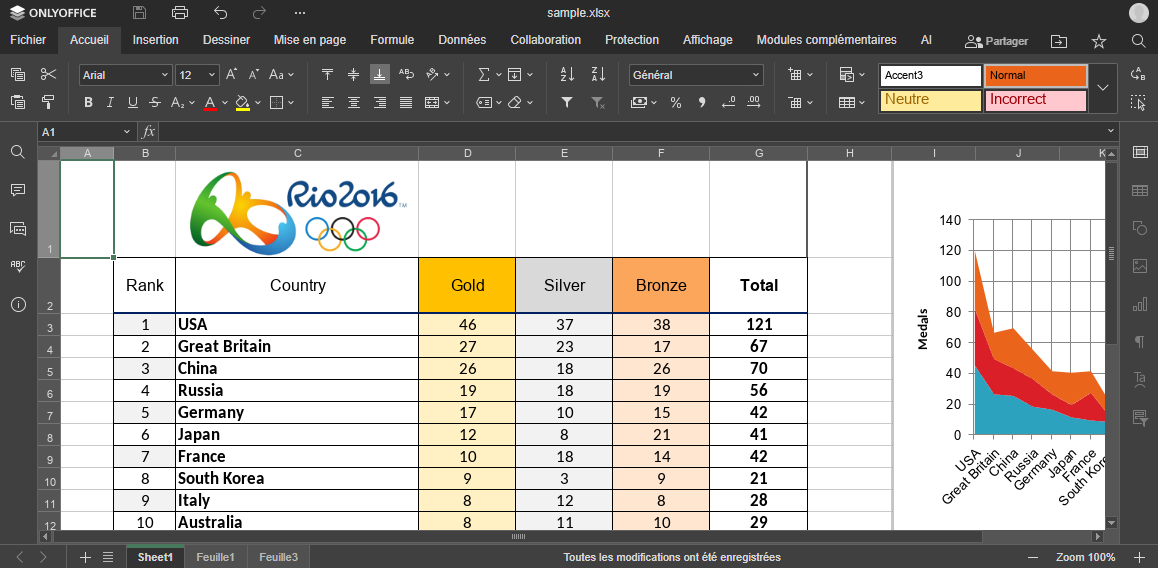The height and width of the screenshot is (568, 1158).
Task: Click the Cut scissors icon
Action: [x=48, y=75]
